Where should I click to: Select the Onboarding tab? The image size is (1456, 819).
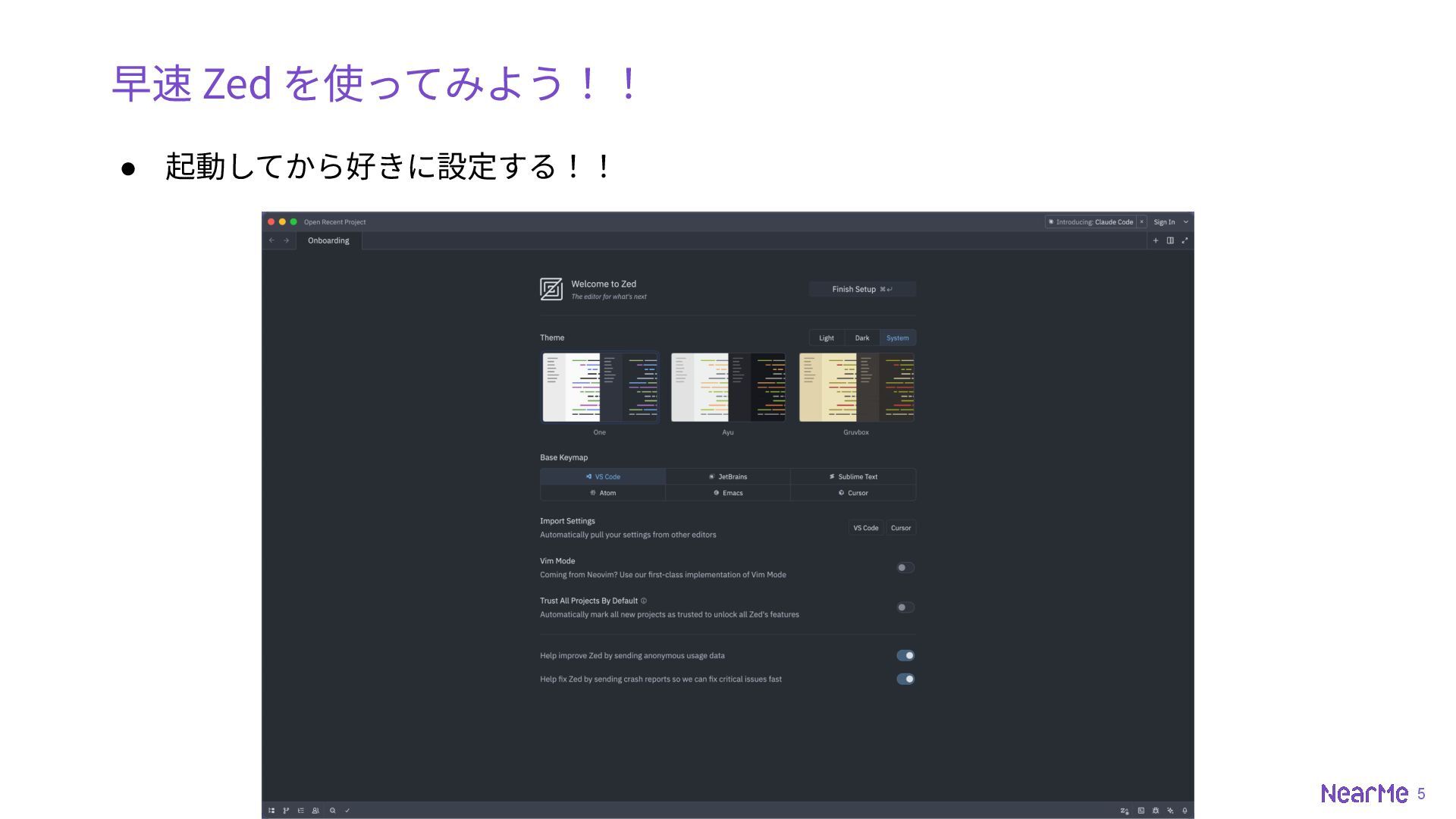pyautogui.click(x=328, y=240)
